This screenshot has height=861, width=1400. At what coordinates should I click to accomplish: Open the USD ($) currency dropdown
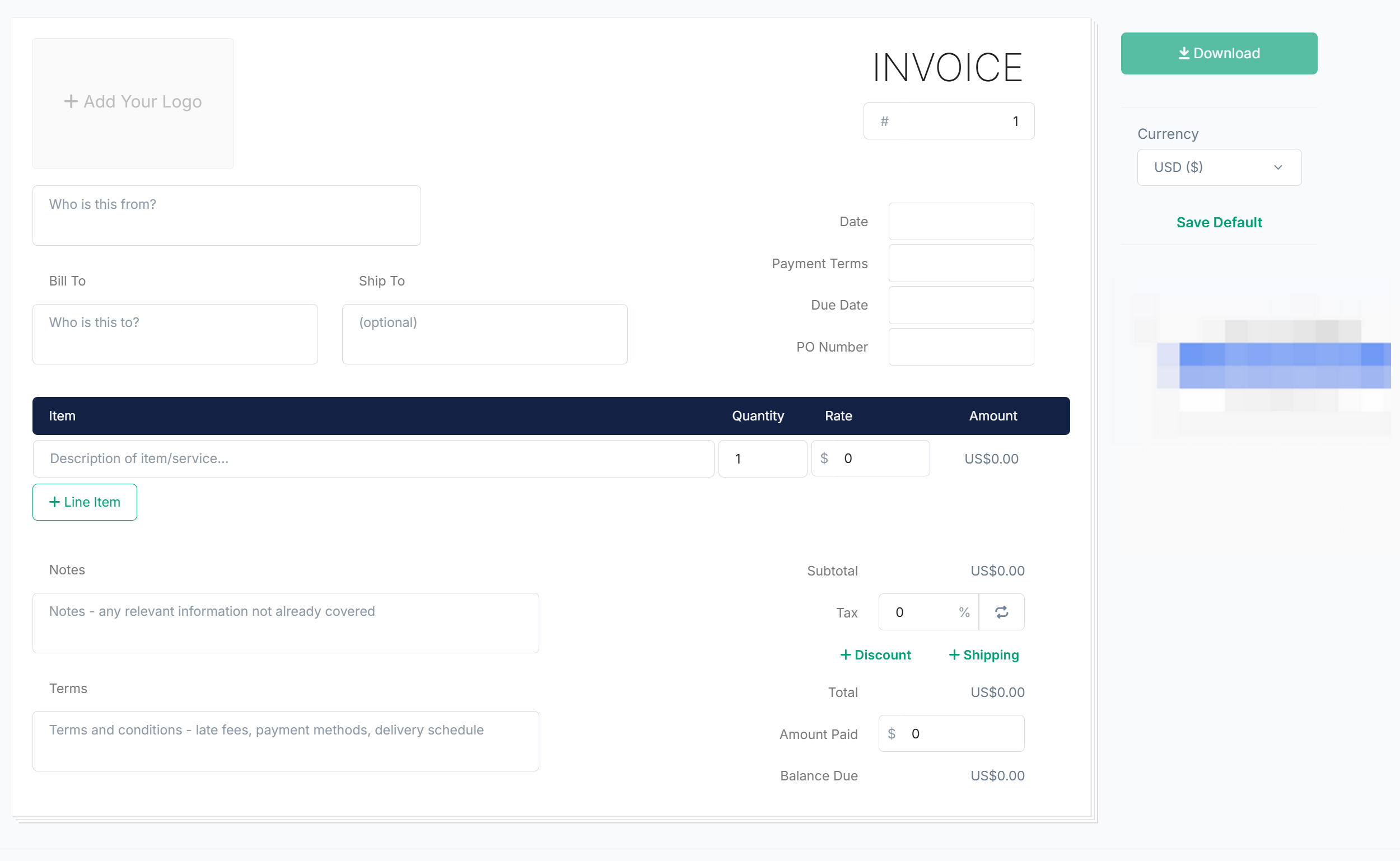point(1219,167)
